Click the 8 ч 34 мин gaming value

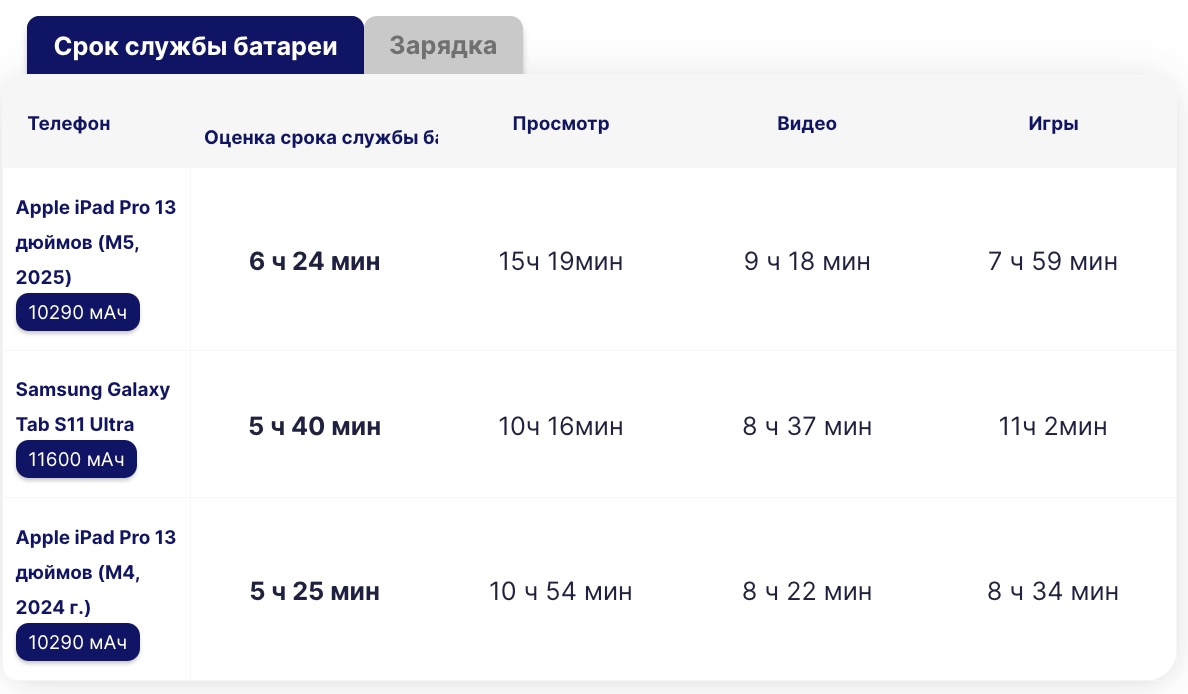pos(1053,591)
